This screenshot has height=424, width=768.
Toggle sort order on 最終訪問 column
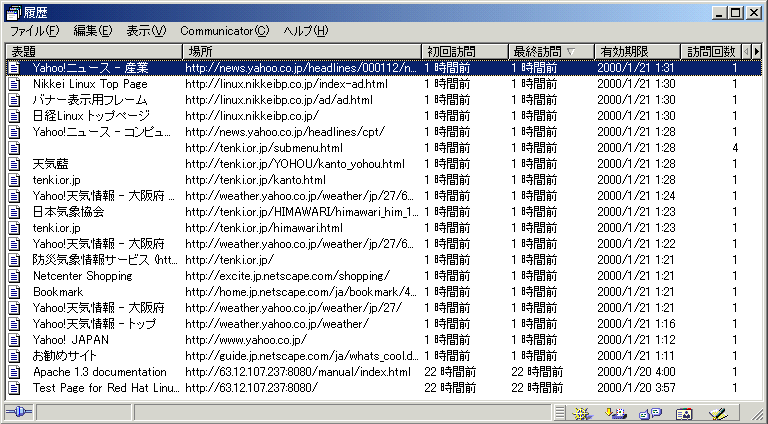pyautogui.click(x=552, y=51)
